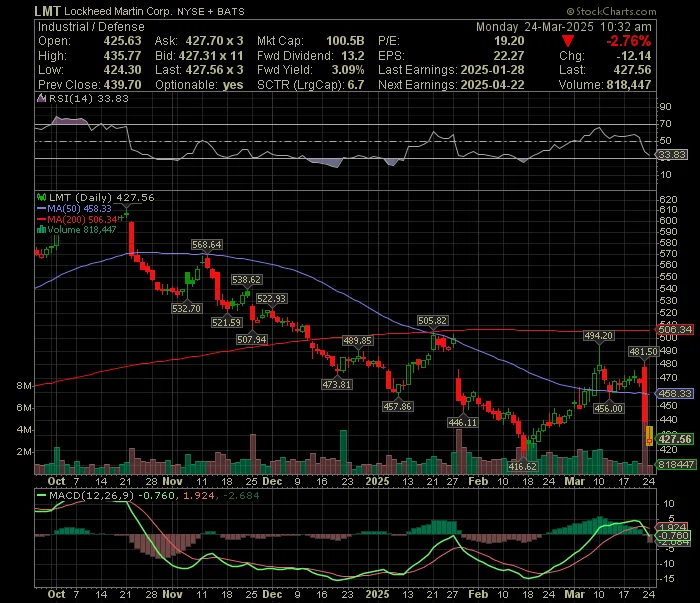This screenshot has width=700, height=603.
Task: Click the 457.86 price label
Action: (x=398, y=407)
